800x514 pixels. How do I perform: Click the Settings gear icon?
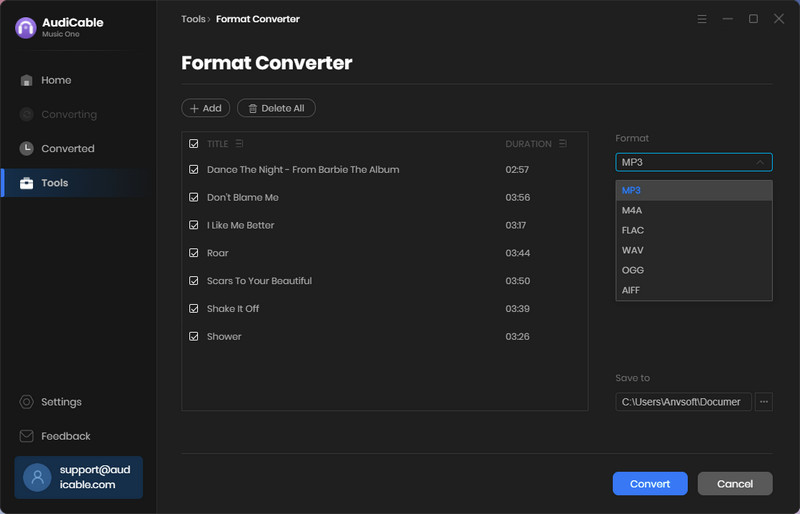27,402
